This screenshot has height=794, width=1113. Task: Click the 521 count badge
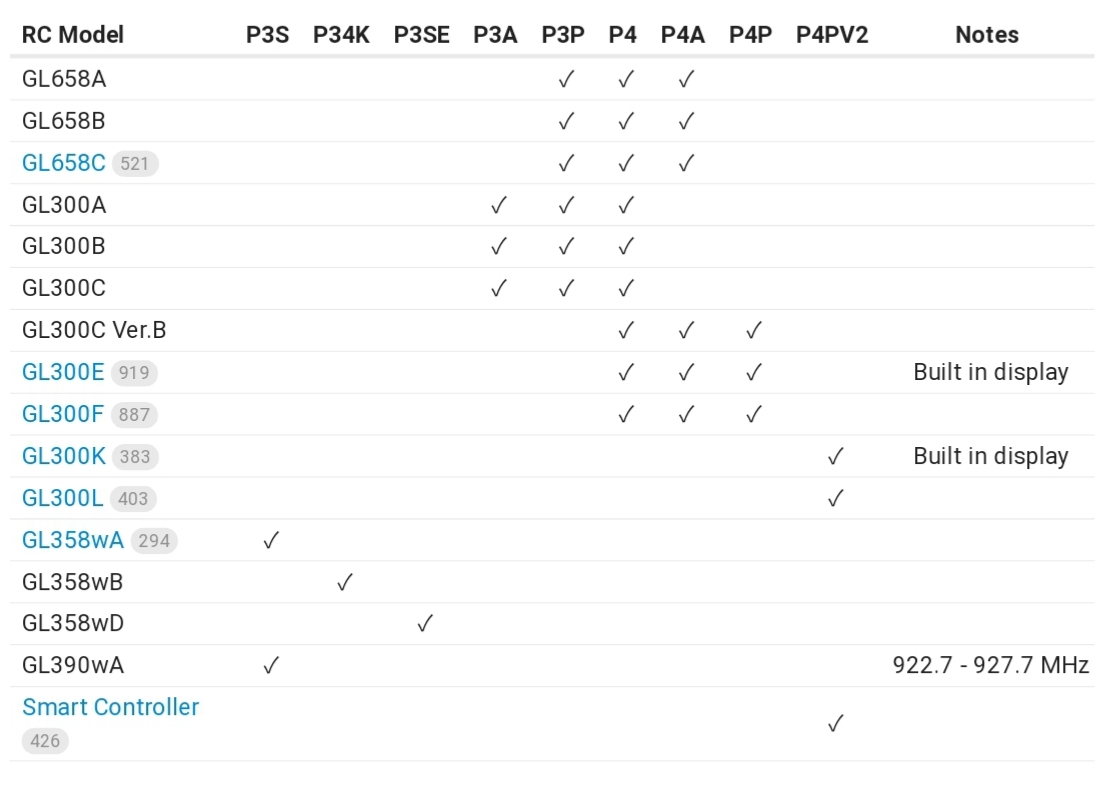[x=135, y=164]
